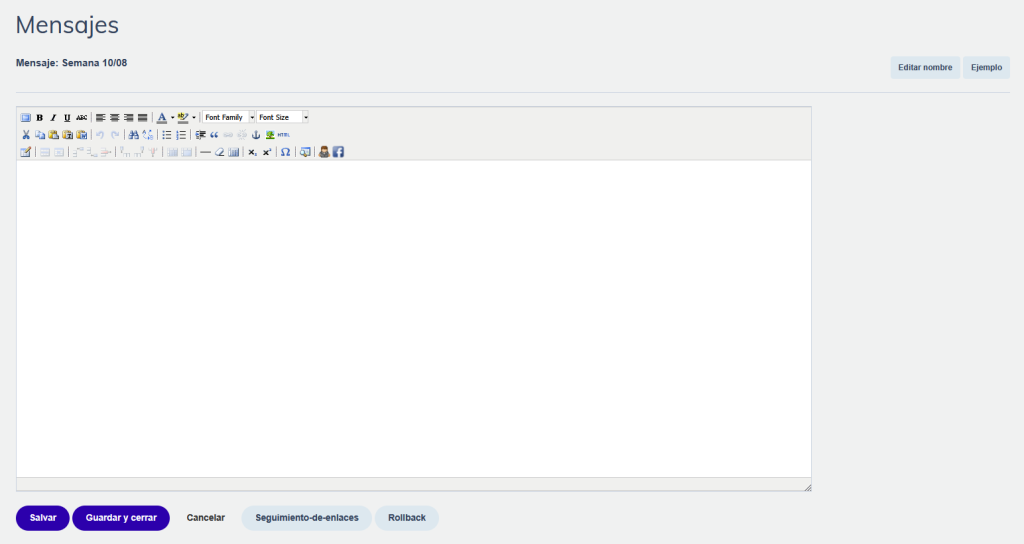
Task: Apply superscript formatting
Action: coord(267,152)
